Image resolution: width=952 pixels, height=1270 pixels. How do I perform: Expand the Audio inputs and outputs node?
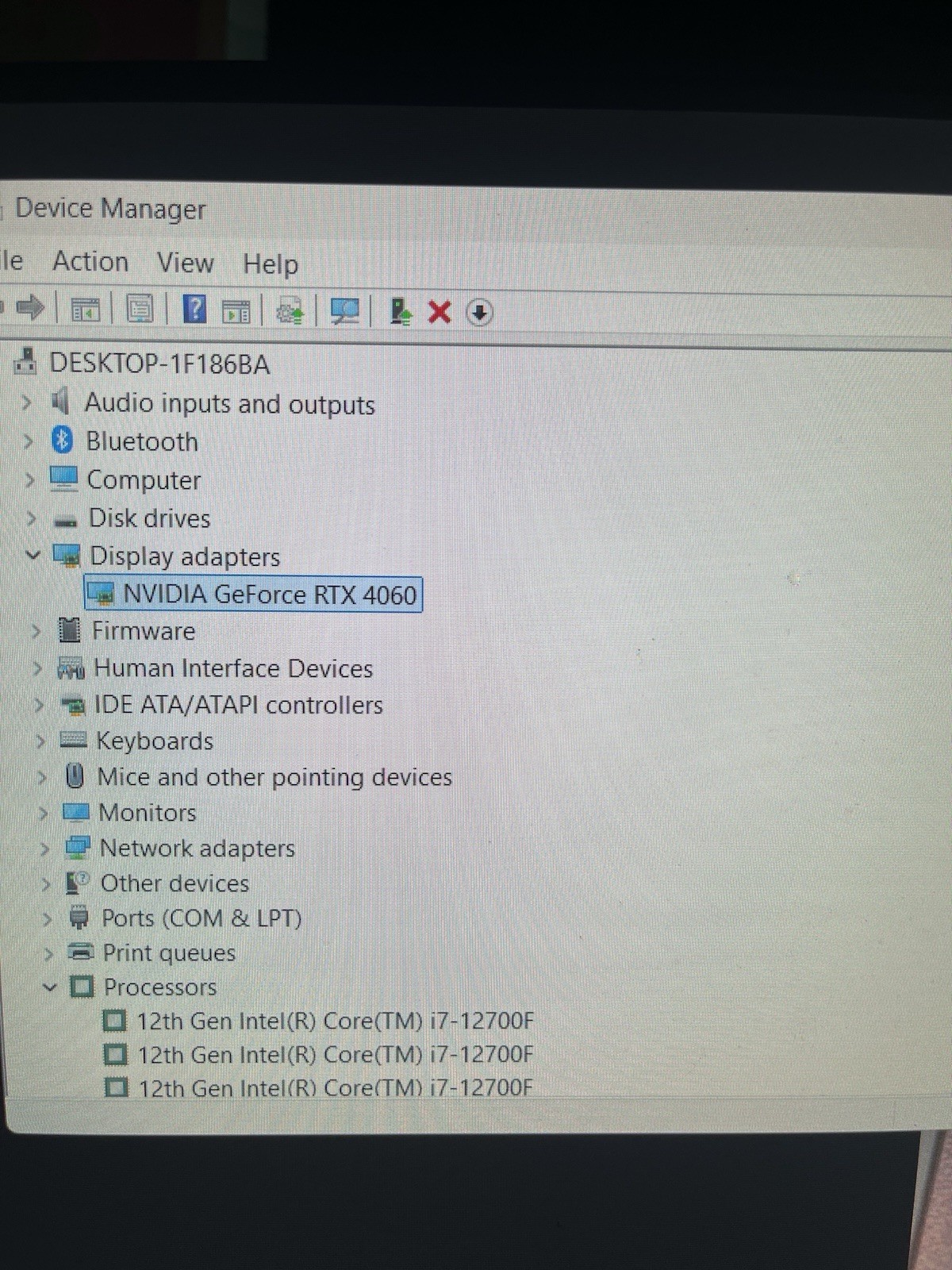pos(26,402)
